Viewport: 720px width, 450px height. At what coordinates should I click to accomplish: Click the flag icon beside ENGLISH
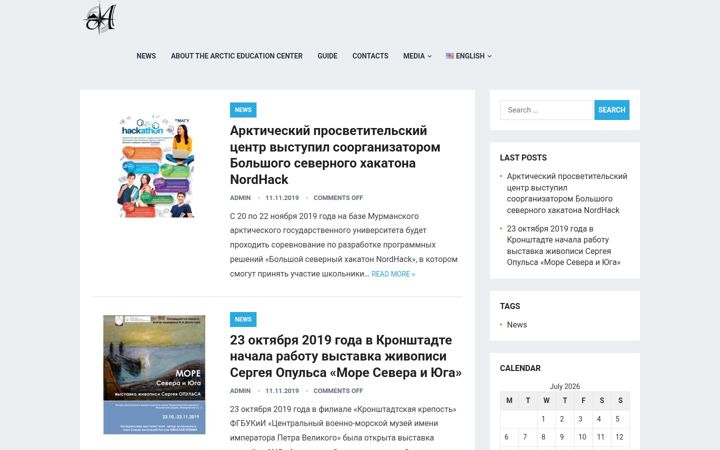pyautogui.click(x=450, y=56)
